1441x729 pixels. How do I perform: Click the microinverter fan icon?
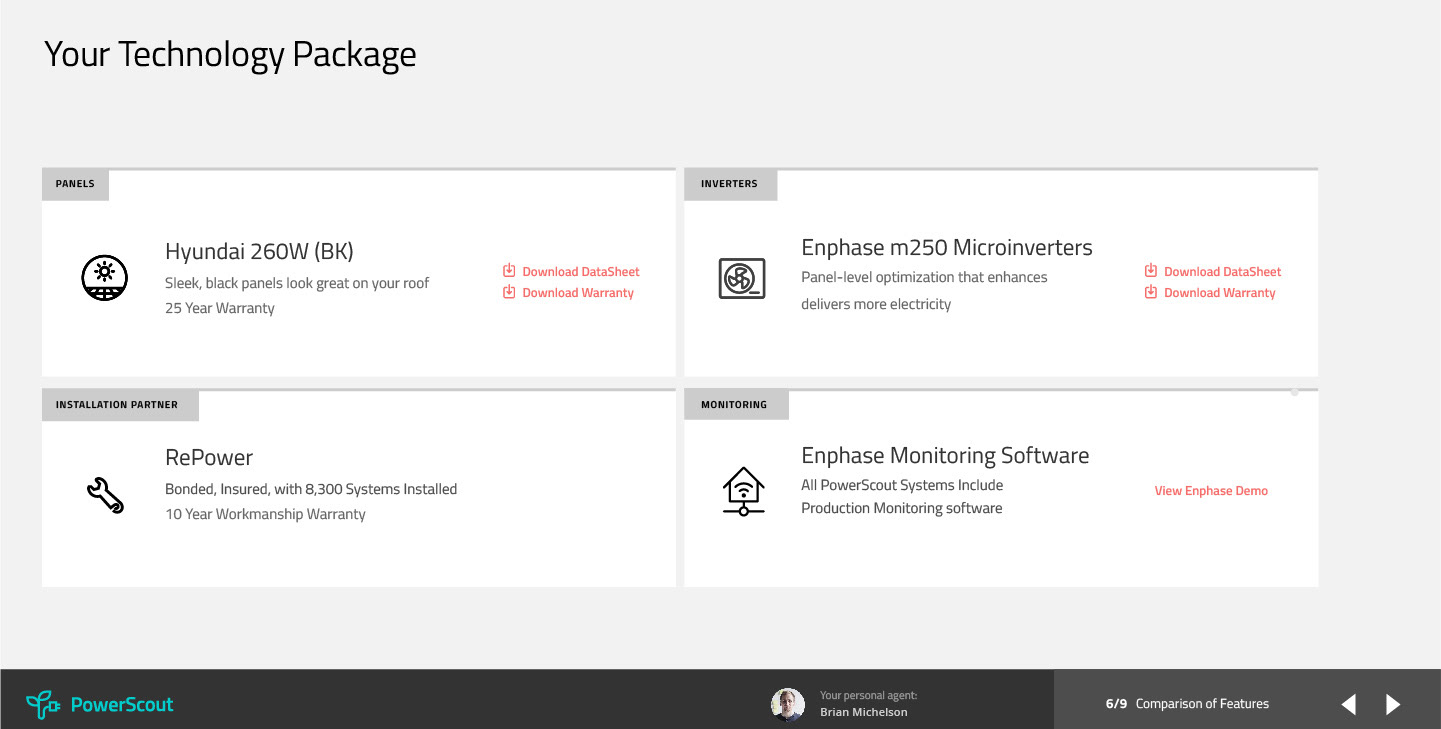click(742, 279)
